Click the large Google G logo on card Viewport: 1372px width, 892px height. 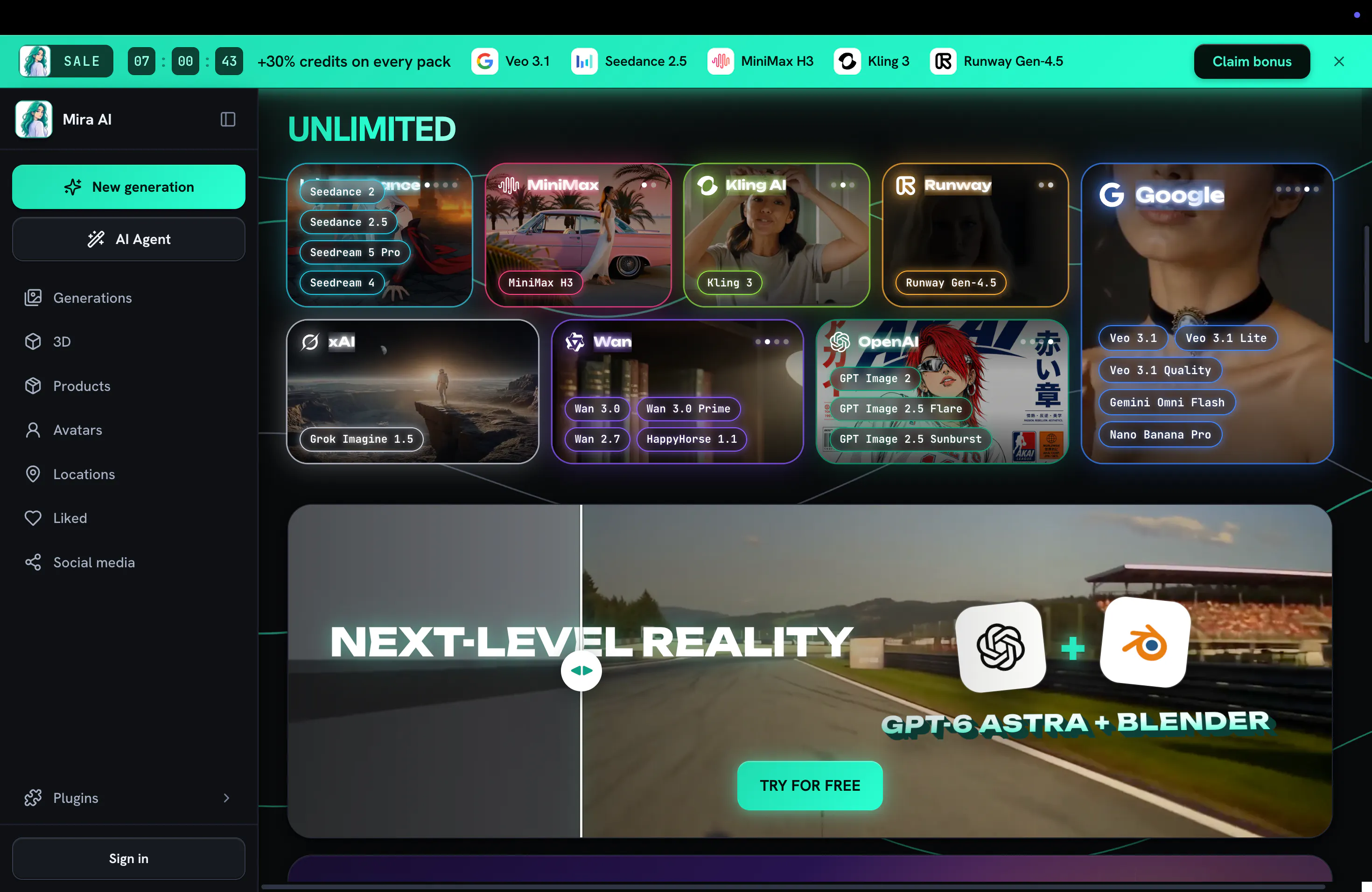tap(1112, 195)
